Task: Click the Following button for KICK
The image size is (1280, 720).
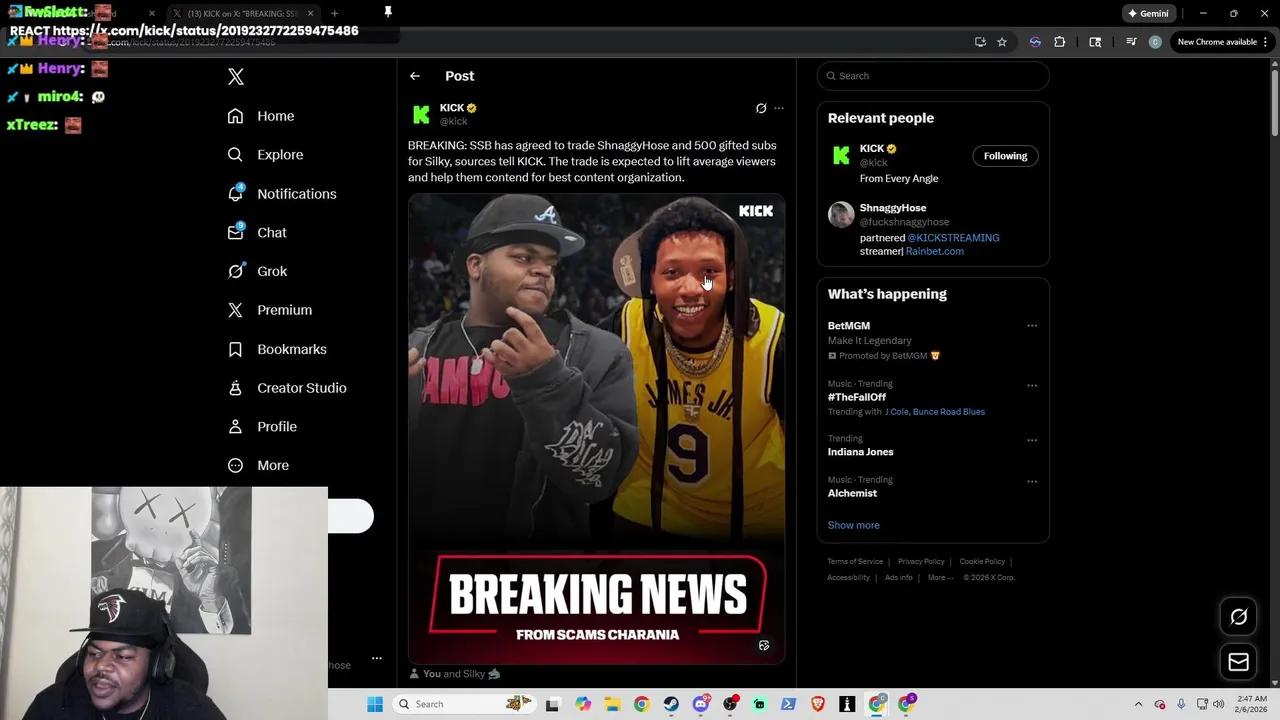Action: (1005, 156)
